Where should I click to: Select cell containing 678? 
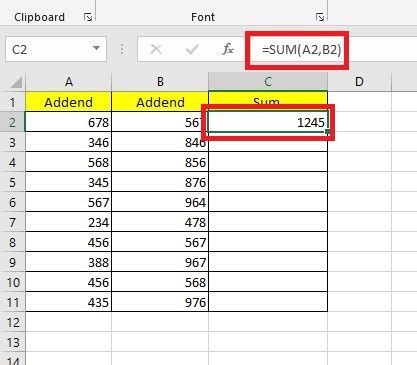tap(68, 122)
